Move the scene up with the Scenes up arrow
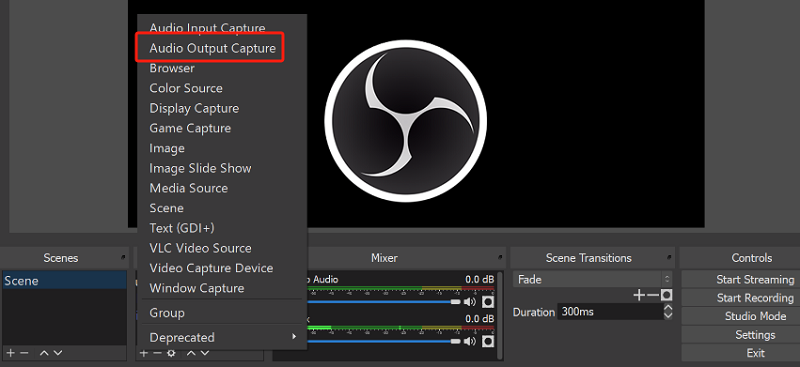This screenshot has width=800, height=367. (44, 353)
